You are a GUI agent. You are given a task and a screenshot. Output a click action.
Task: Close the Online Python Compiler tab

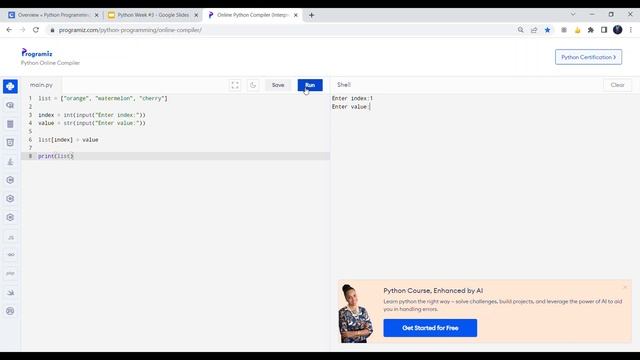click(296, 15)
